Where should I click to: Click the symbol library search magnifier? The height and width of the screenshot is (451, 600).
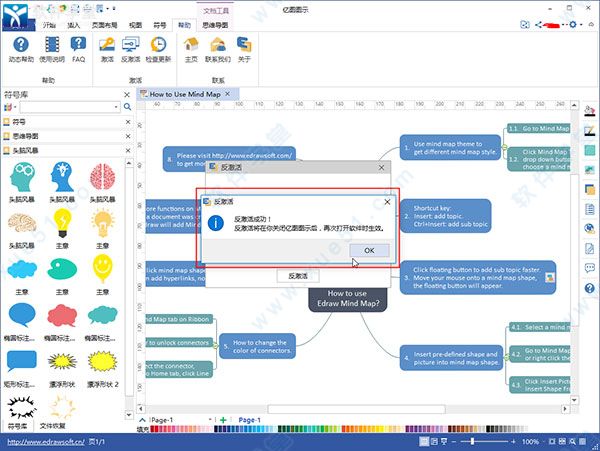[127, 107]
